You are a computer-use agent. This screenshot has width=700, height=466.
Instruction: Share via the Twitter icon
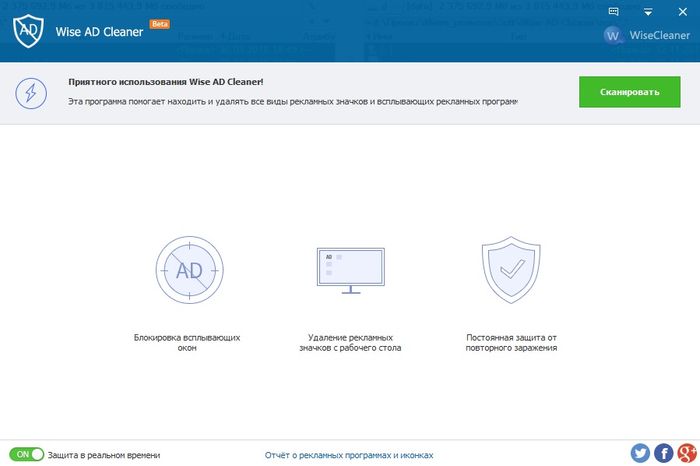tap(640, 453)
